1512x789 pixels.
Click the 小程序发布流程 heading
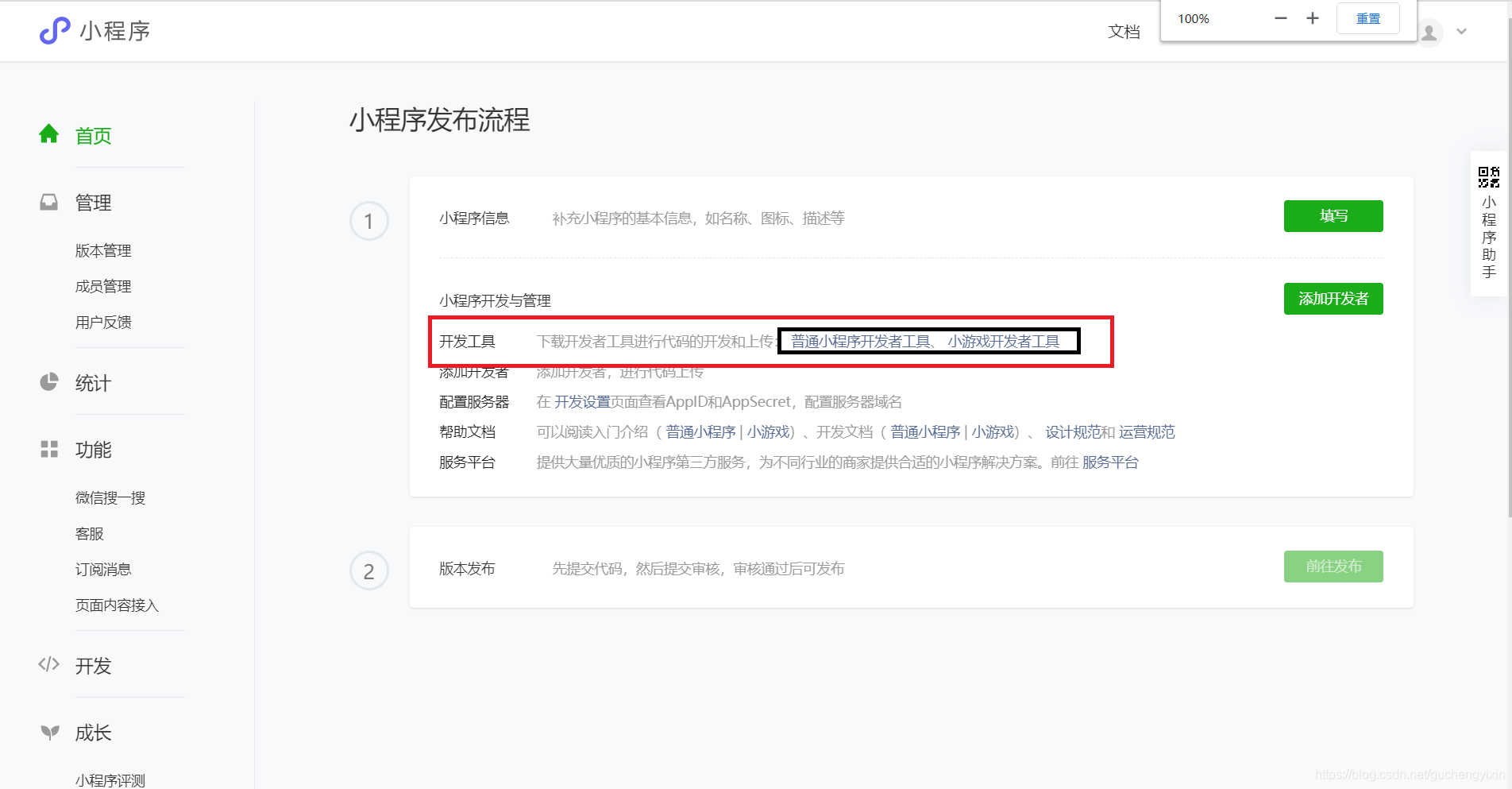440,120
